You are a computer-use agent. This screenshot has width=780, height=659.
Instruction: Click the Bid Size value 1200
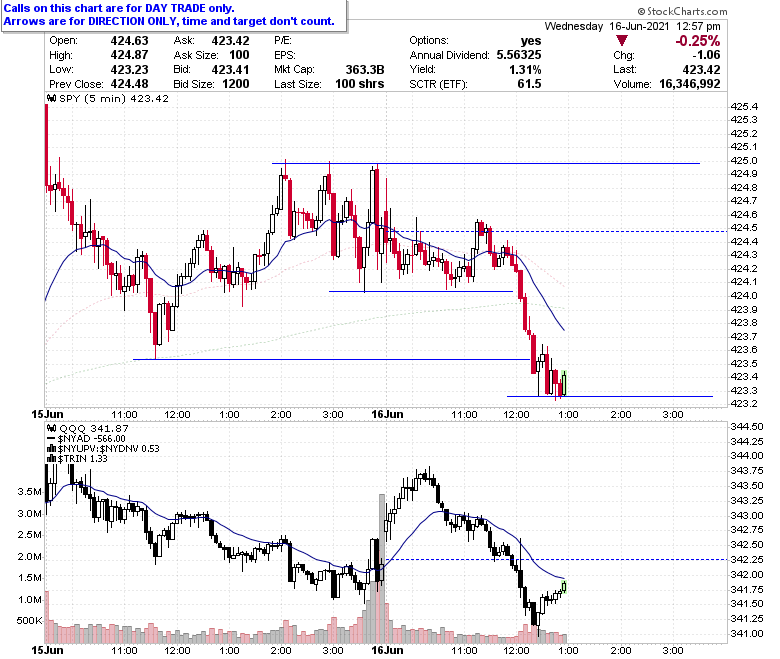point(236,84)
